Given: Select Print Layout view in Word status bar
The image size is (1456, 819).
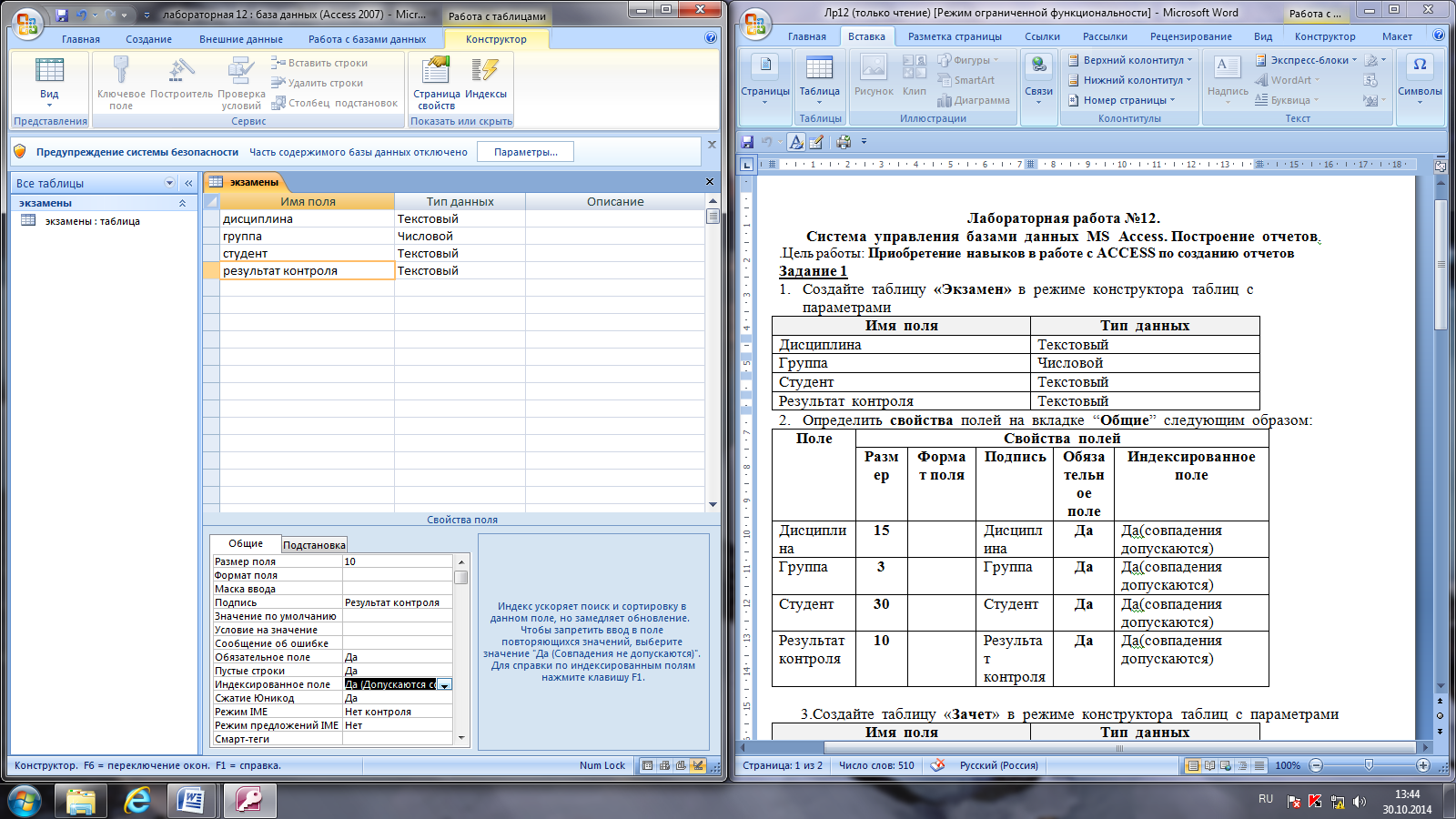Looking at the screenshot, I should pyautogui.click(x=1193, y=765).
